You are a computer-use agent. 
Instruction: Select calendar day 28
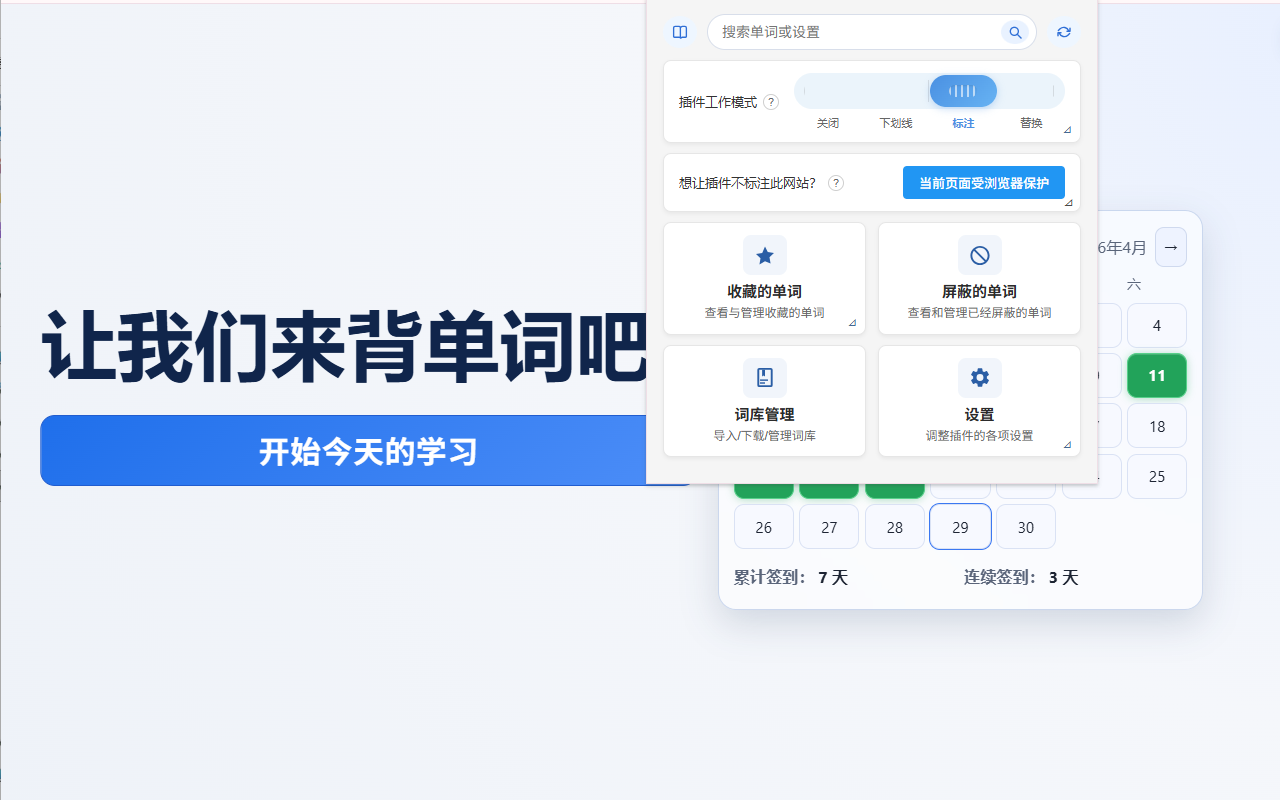click(x=895, y=527)
